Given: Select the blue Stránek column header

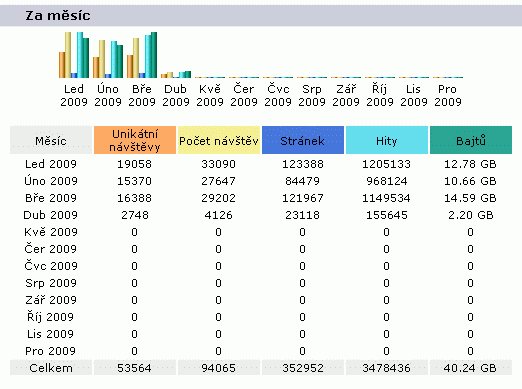Looking at the screenshot, I should 303,140.
